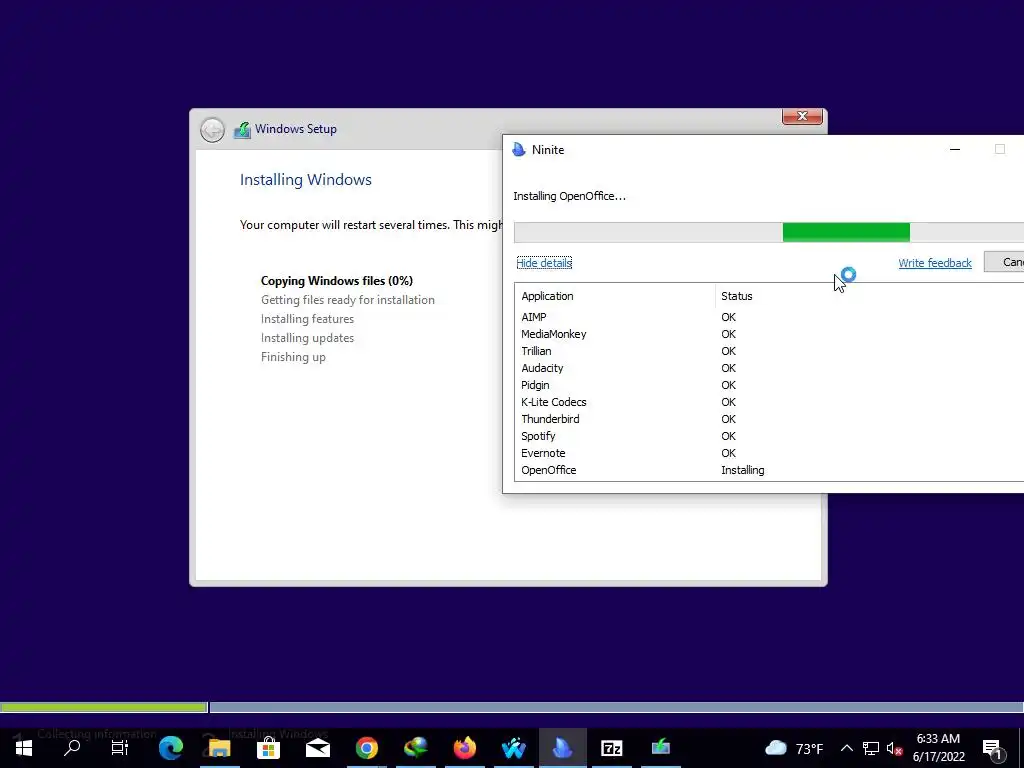Show hidden system tray icons
The image size is (1024, 768).
point(846,748)
